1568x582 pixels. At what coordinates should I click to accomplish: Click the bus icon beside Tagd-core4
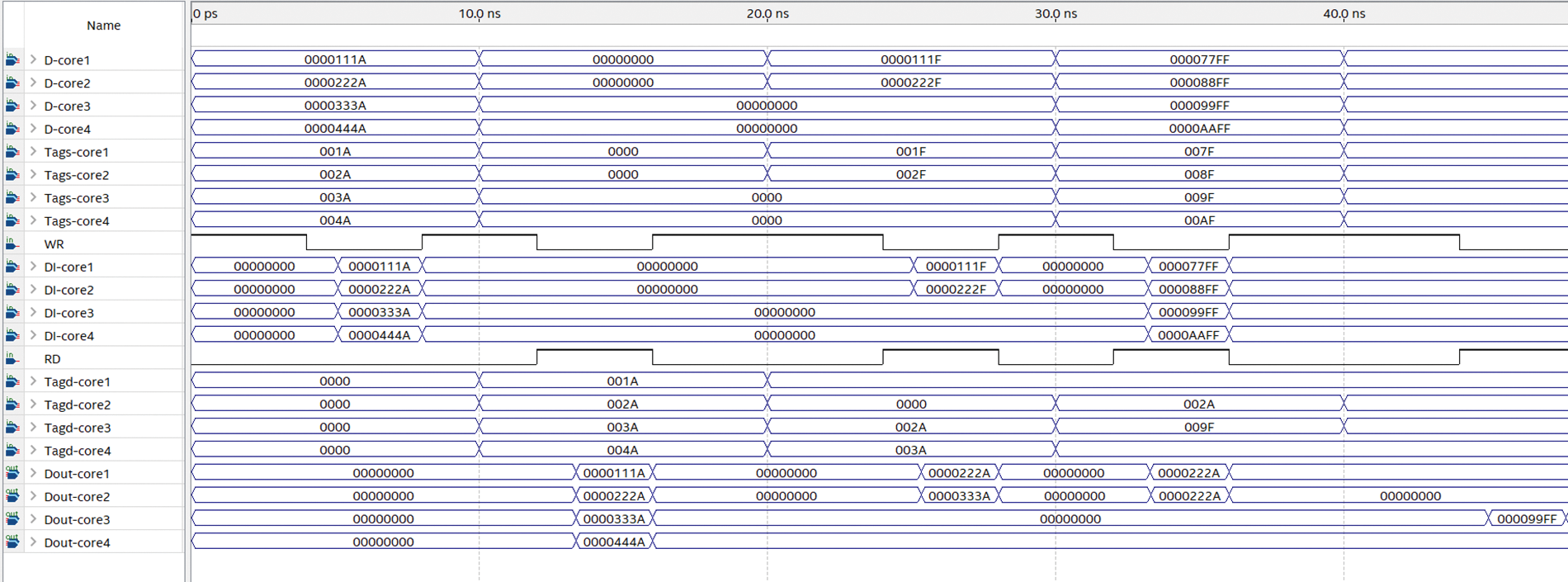(x=12, y=451)
